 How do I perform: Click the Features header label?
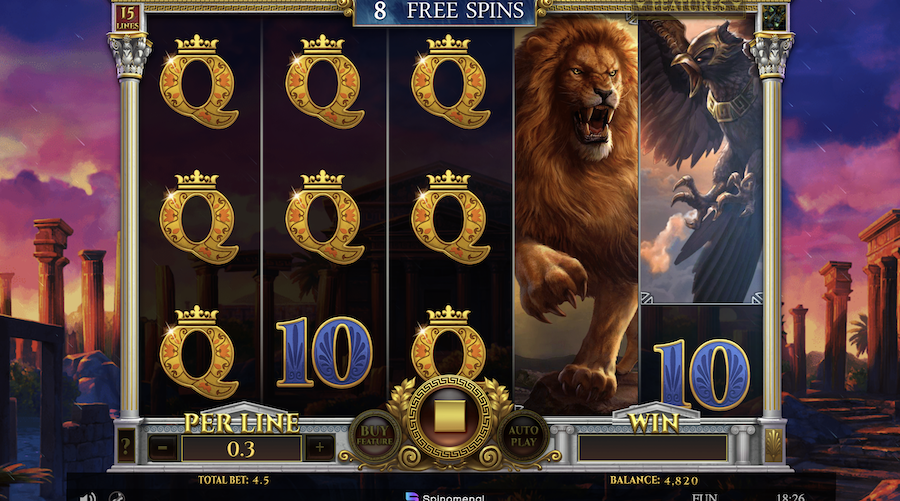pos(688,6)
